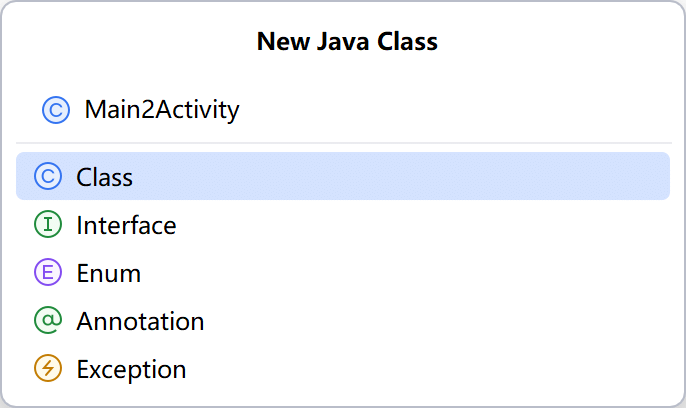Select the Class kind label
Screen dimensions: 686x408
click(105, 177)
